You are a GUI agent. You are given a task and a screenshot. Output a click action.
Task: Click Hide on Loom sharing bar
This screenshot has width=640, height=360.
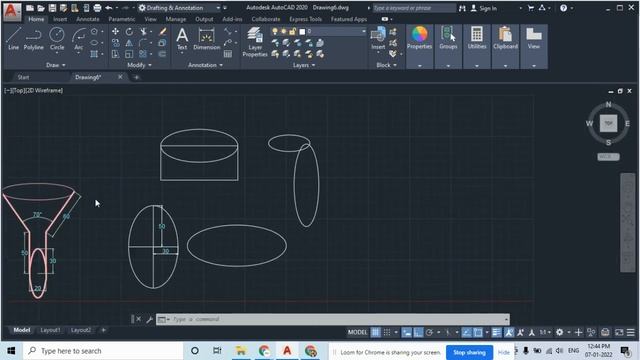point(504,352)
